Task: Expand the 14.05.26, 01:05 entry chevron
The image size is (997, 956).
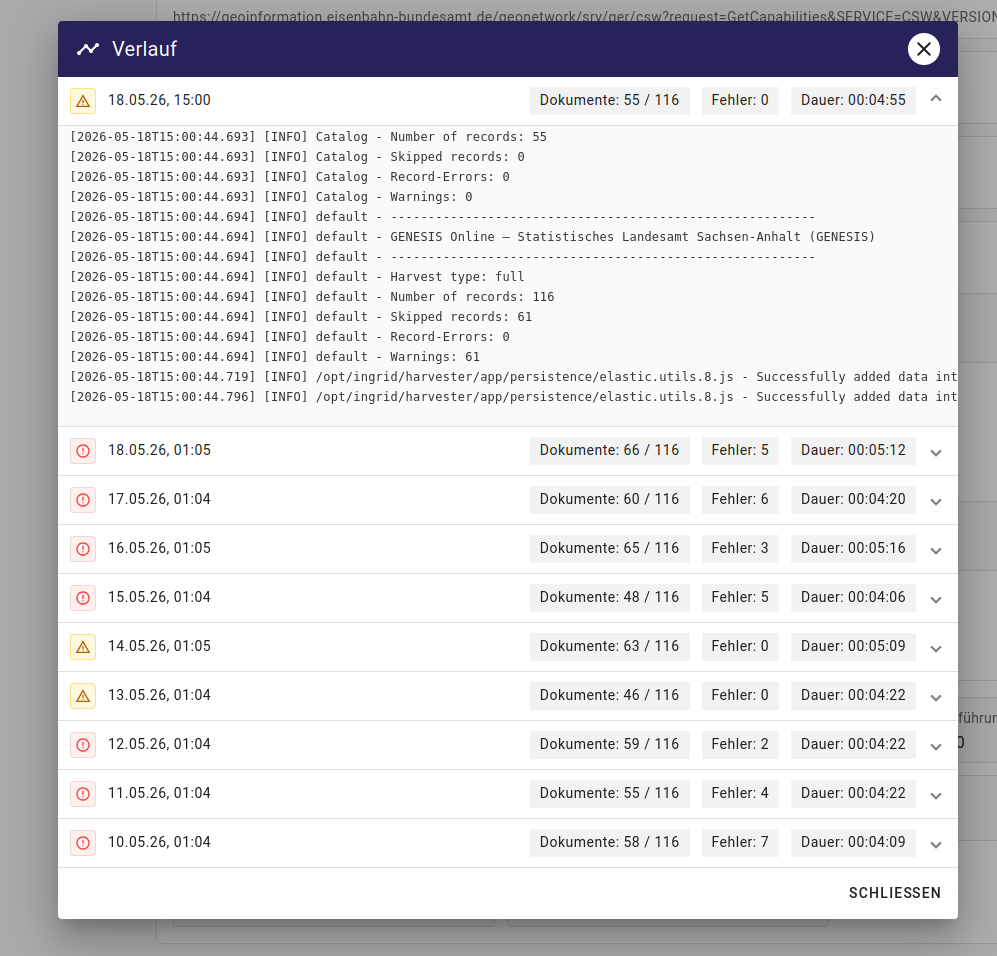Action: click(935, 648)
